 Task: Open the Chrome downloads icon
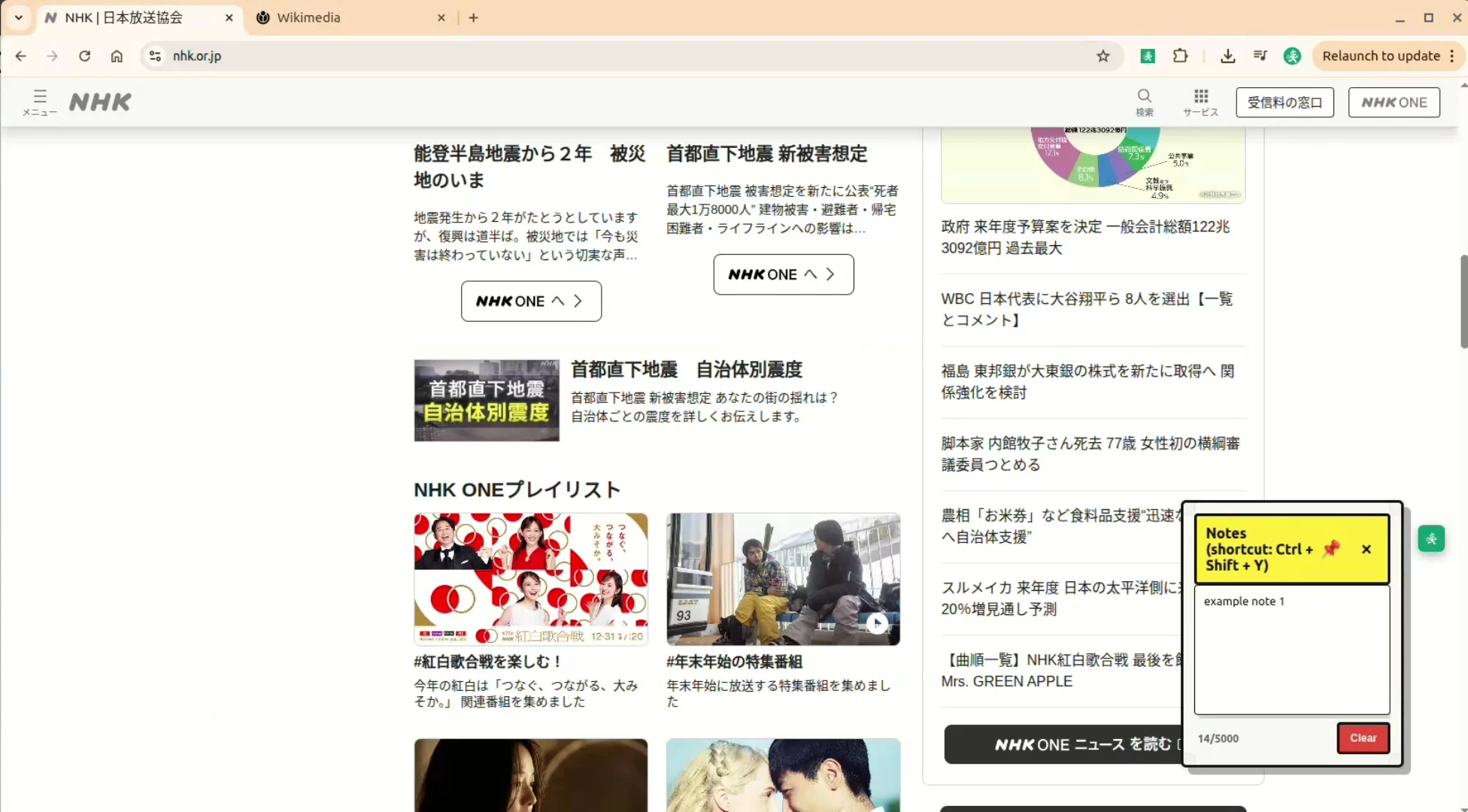point(1227,56)
